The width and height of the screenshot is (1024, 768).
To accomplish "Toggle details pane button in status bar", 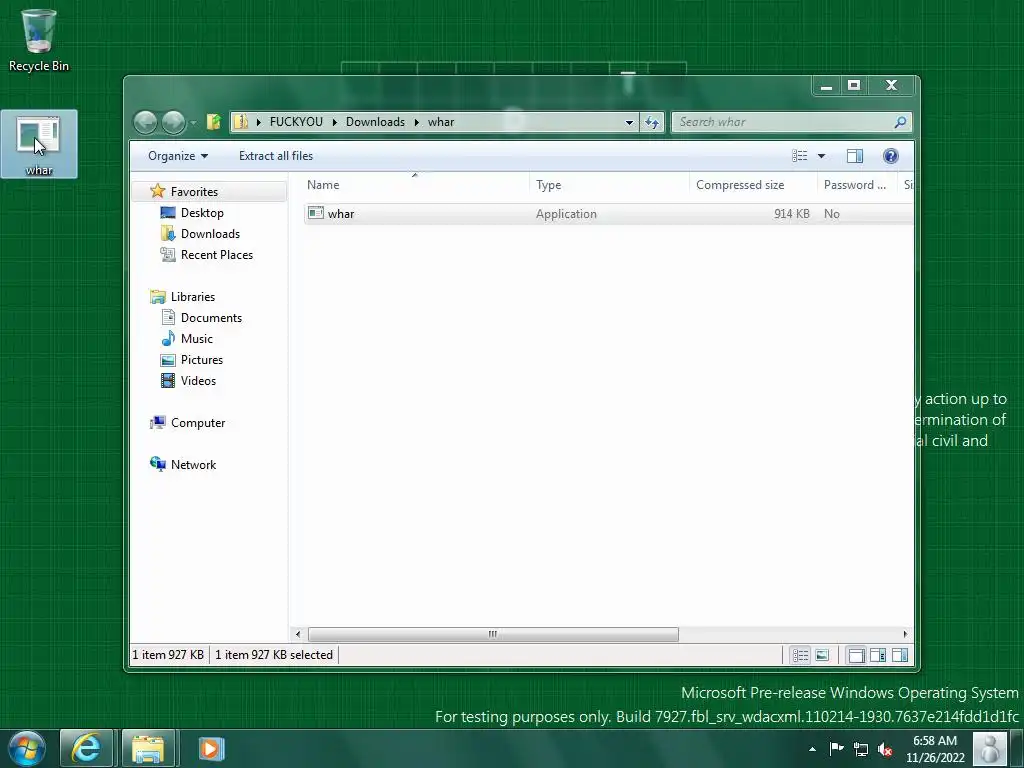I will [x=878, y=655].
